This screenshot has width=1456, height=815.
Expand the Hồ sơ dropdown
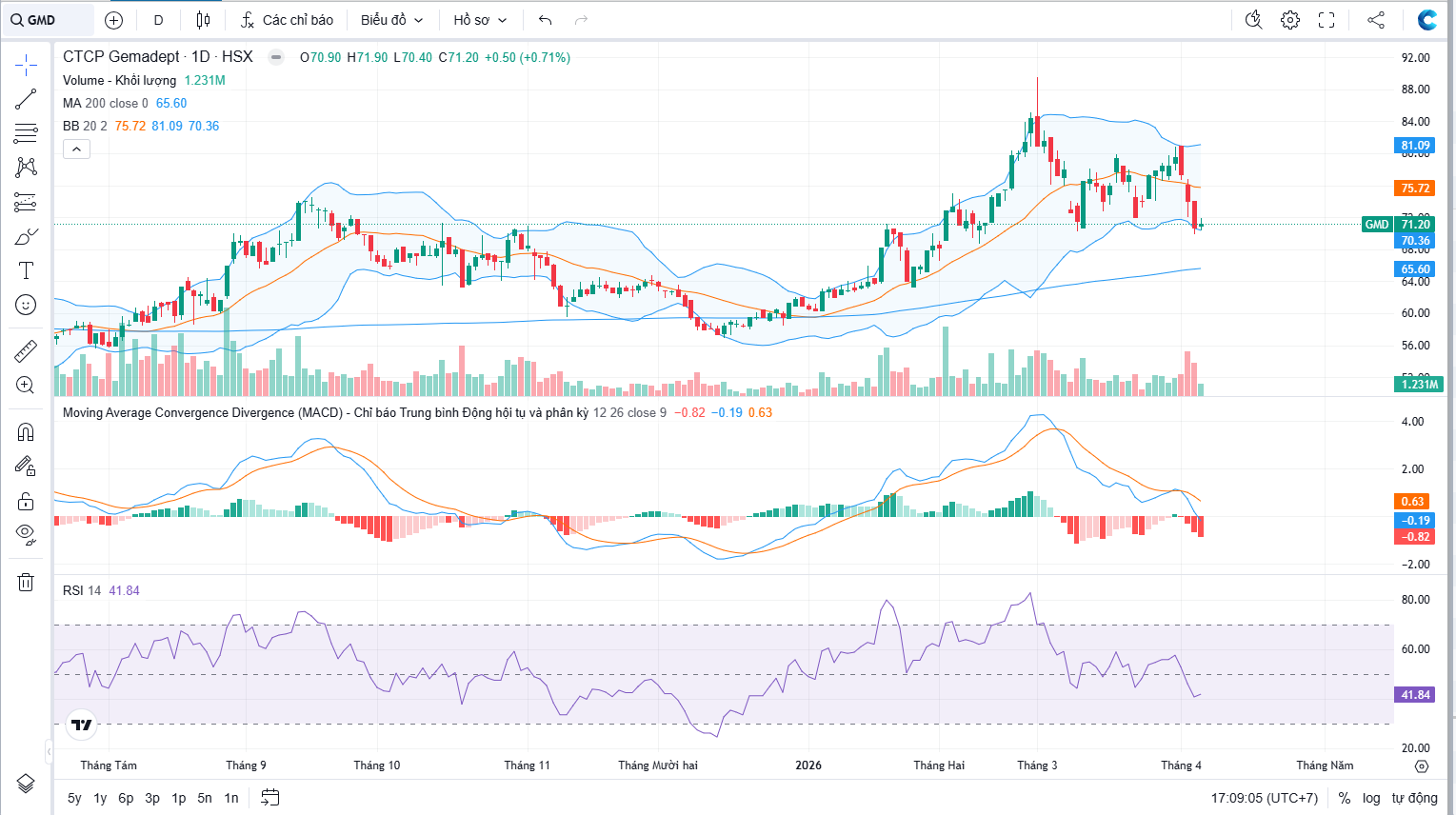point(480,20)
